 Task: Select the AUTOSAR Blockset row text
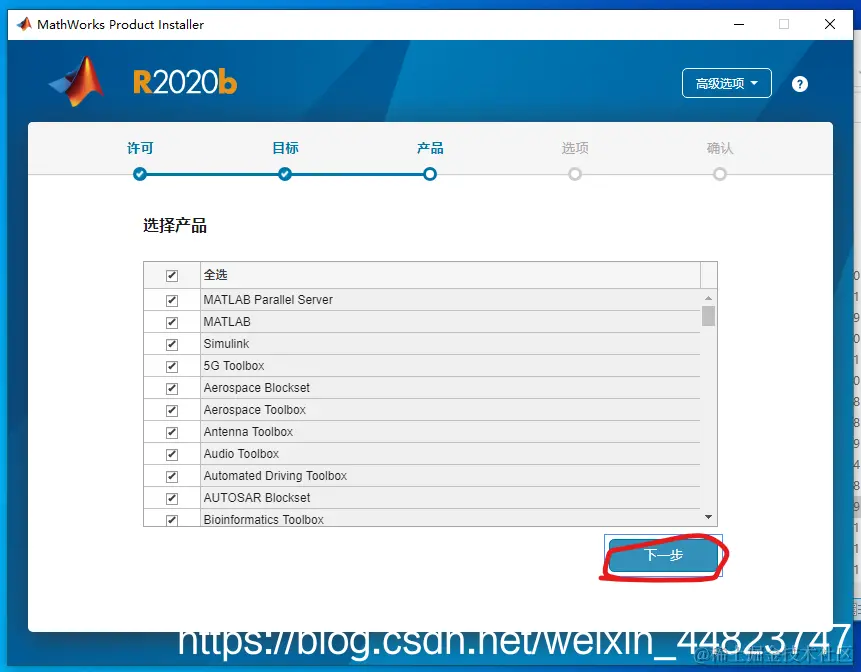257,497
